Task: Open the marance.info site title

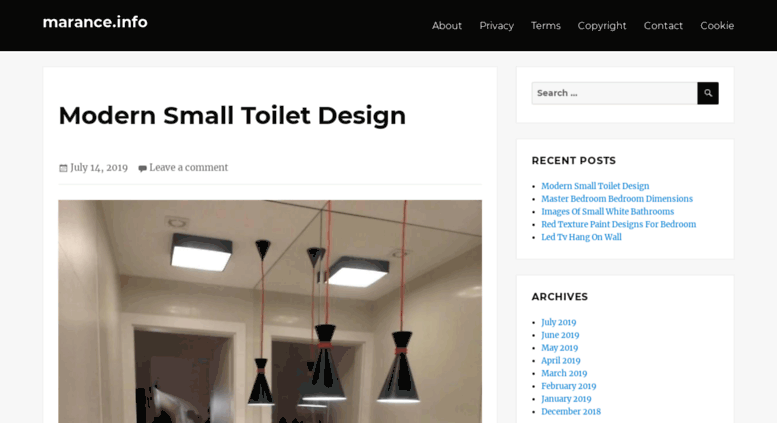Action: (95, 22)
